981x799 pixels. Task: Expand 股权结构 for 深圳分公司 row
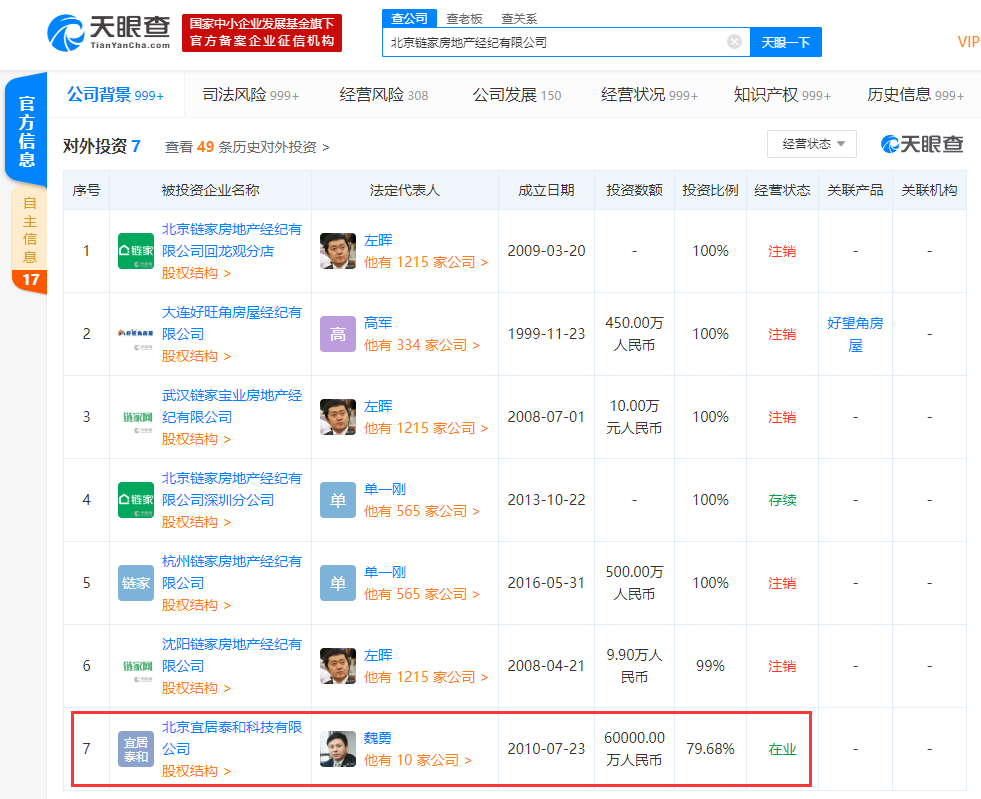click(x=196, y=522)
